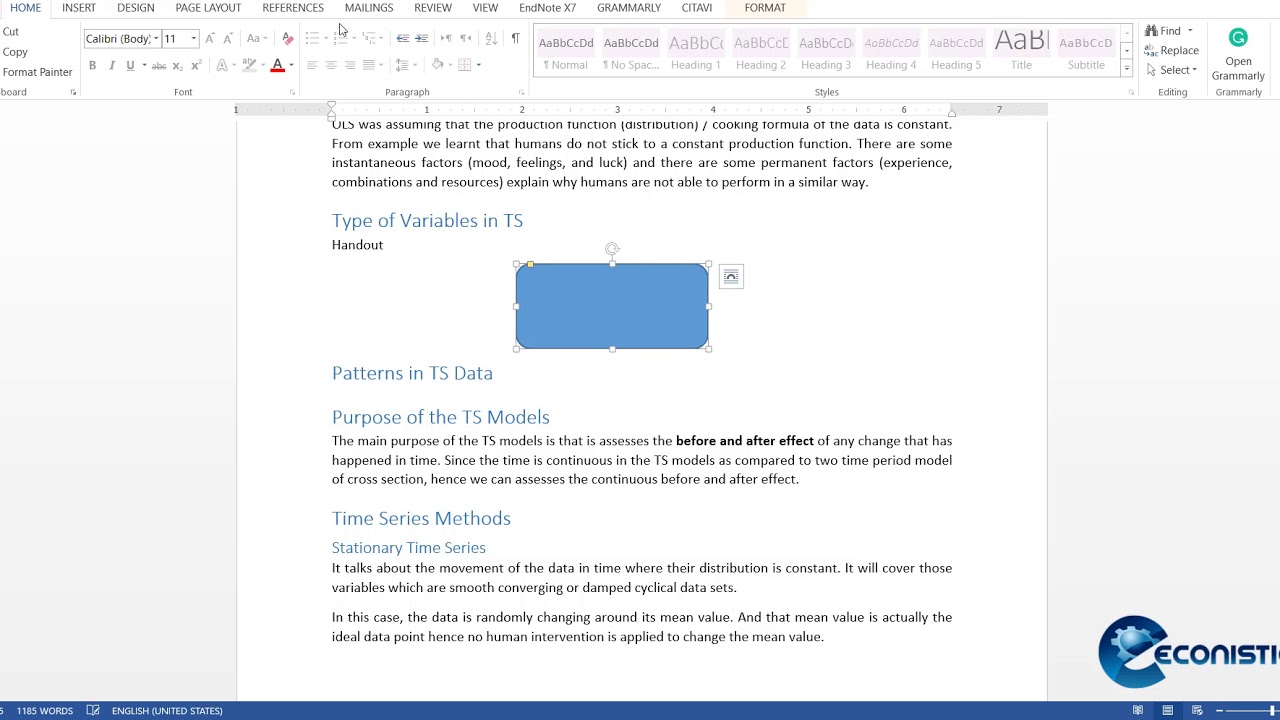Apply the Heading 1 style
The width and height of the screenshot is (1280, 720).
[x=696, y=52]
